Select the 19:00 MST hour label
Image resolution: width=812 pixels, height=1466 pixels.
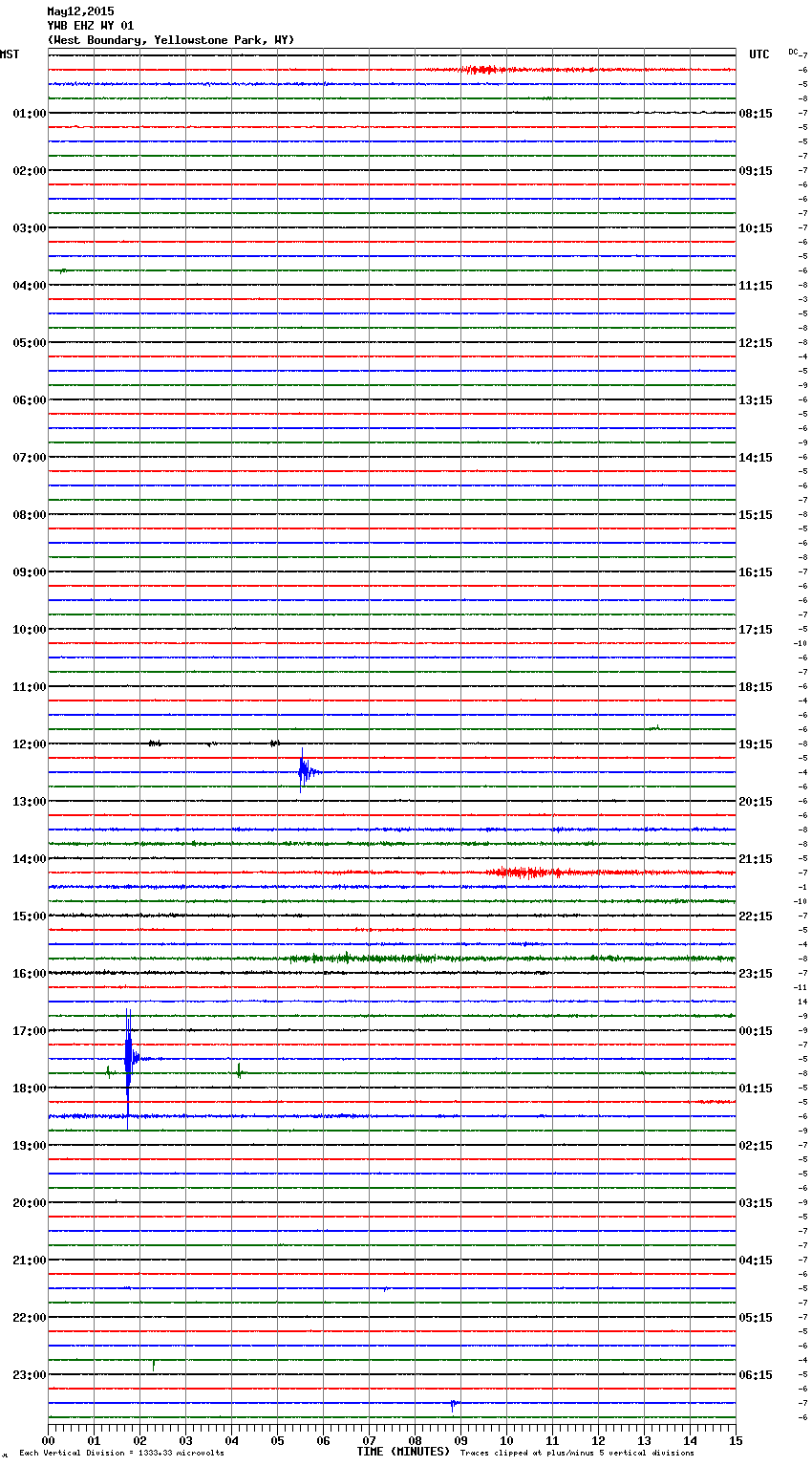click(x=29, y=1146)
